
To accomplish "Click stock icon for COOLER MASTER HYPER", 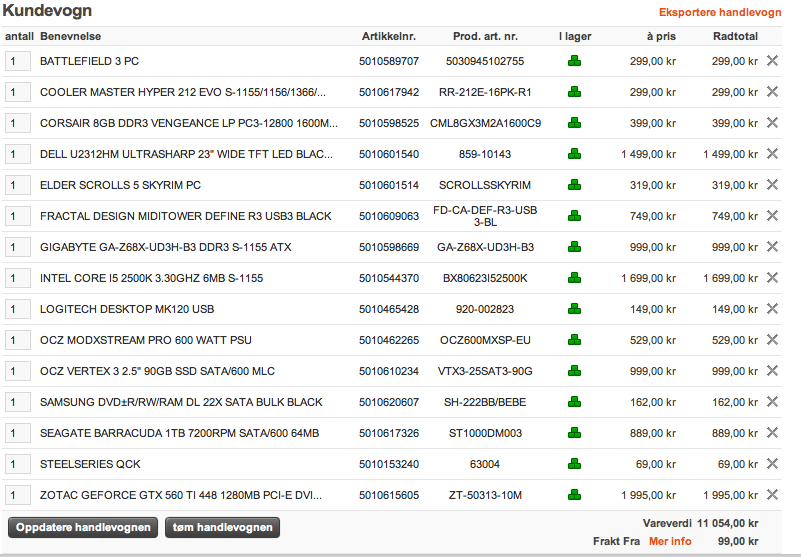I will click(575, 92).
